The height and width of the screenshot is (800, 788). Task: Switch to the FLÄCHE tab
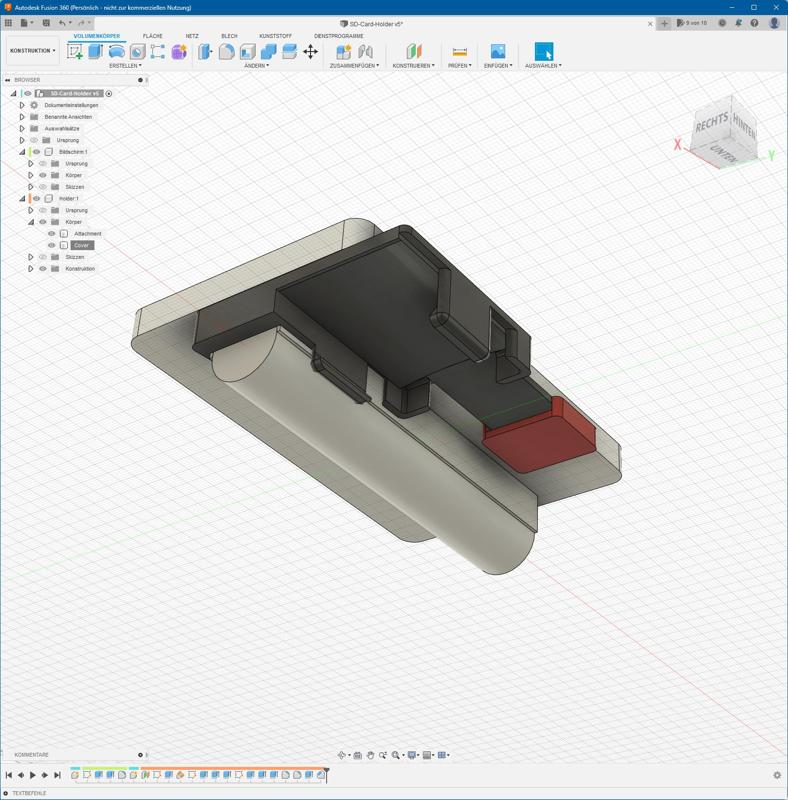click(153, 36)
